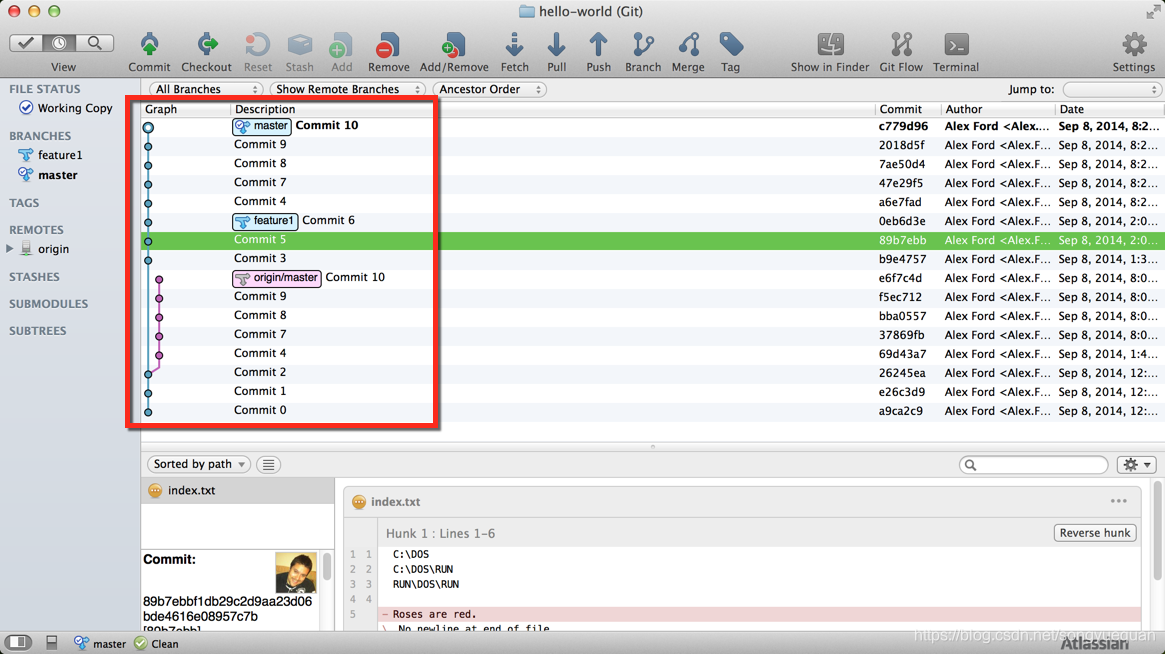Open the diff options gear dropdown
The image size is (1165, 654).
click(1137, 464)
